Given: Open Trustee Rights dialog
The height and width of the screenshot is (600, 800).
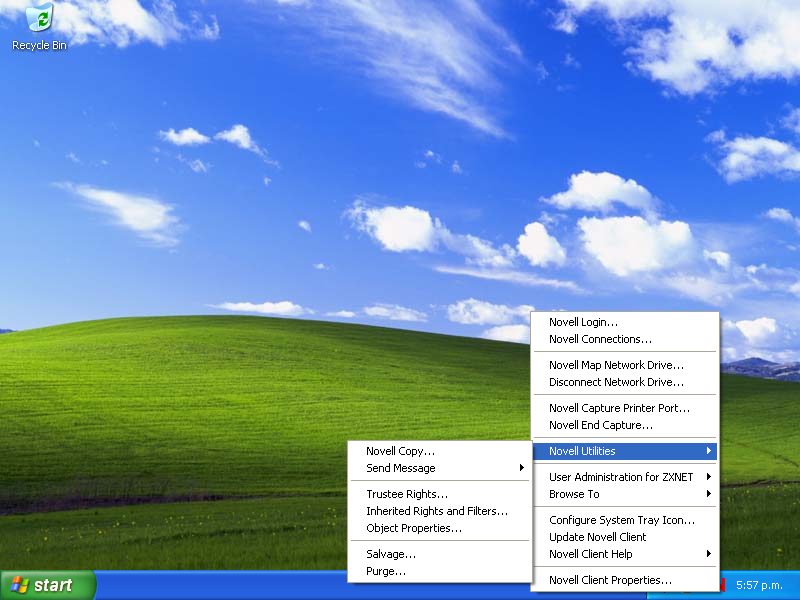Looking at the screenshot, I should click(440, 494).
